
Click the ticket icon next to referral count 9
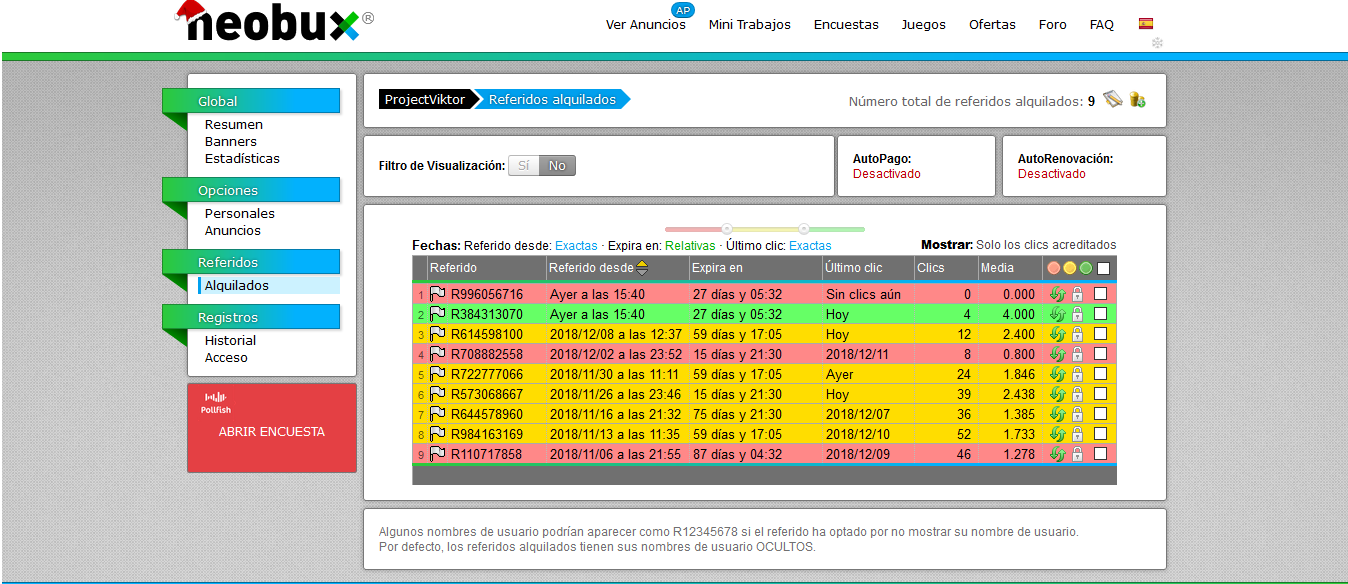pos(1112,99)
